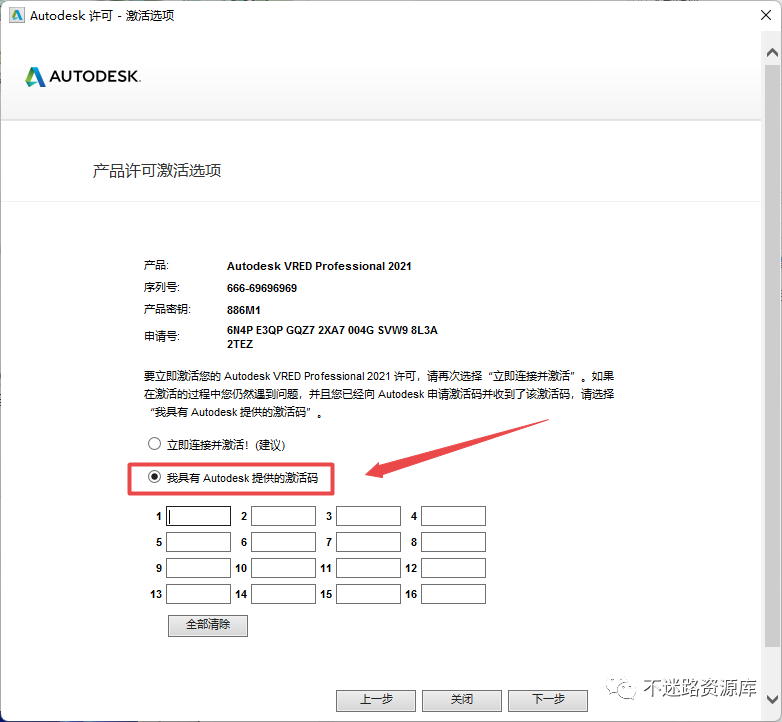
Task: Select 我具有 Autodesk 提供的激活码 radio option
Action: [154, 477]
